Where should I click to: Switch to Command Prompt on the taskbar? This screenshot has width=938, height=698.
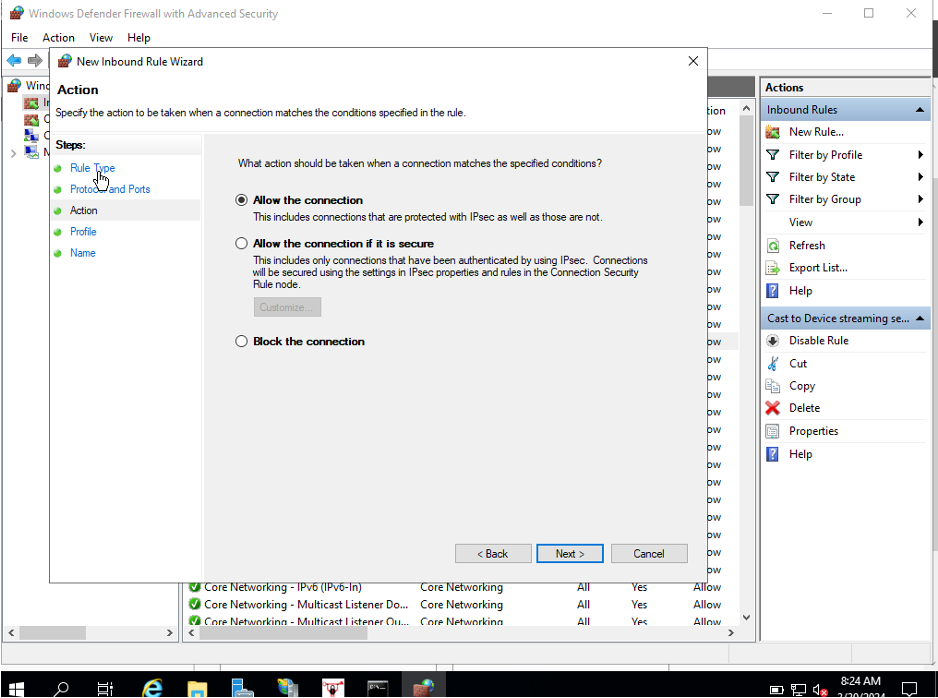click(x=377, y=688)
